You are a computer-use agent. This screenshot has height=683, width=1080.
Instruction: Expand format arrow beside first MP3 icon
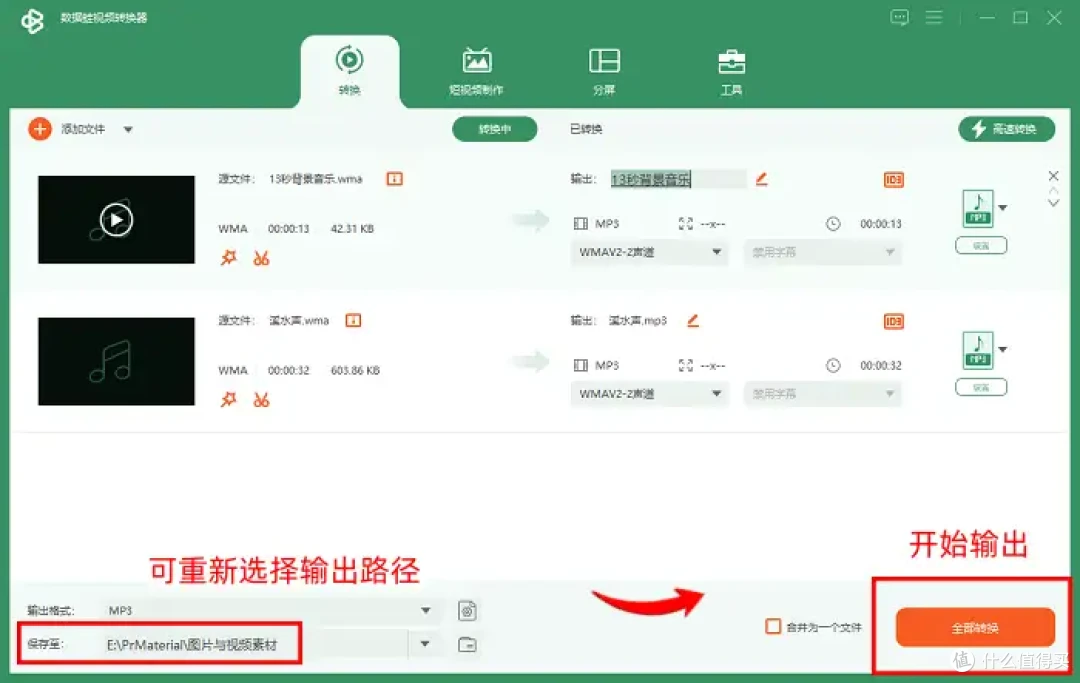click(1003, 208)
